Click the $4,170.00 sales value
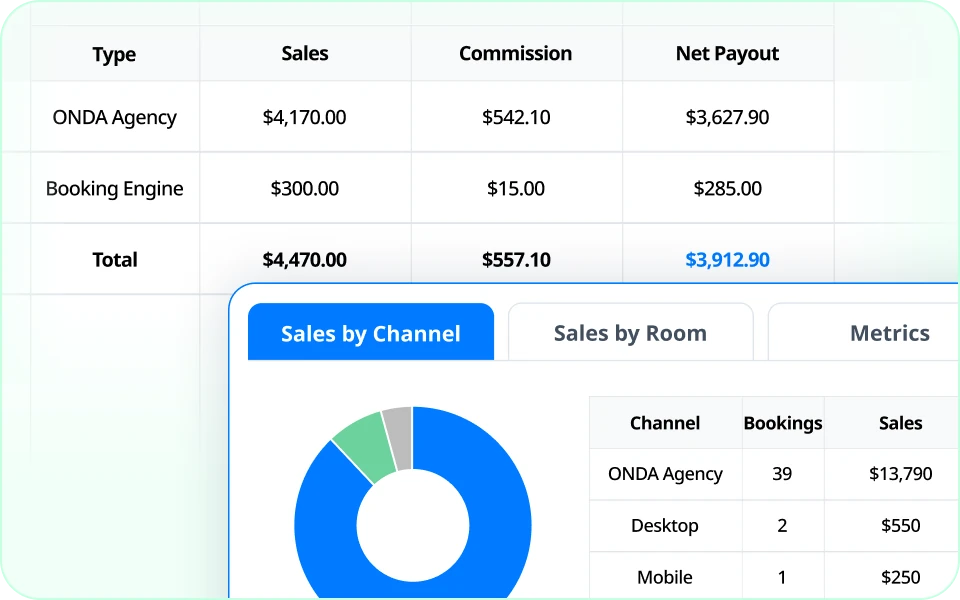The height and width of the screenshot is (600, 960). pyautogui.click(x=304, y=117)
